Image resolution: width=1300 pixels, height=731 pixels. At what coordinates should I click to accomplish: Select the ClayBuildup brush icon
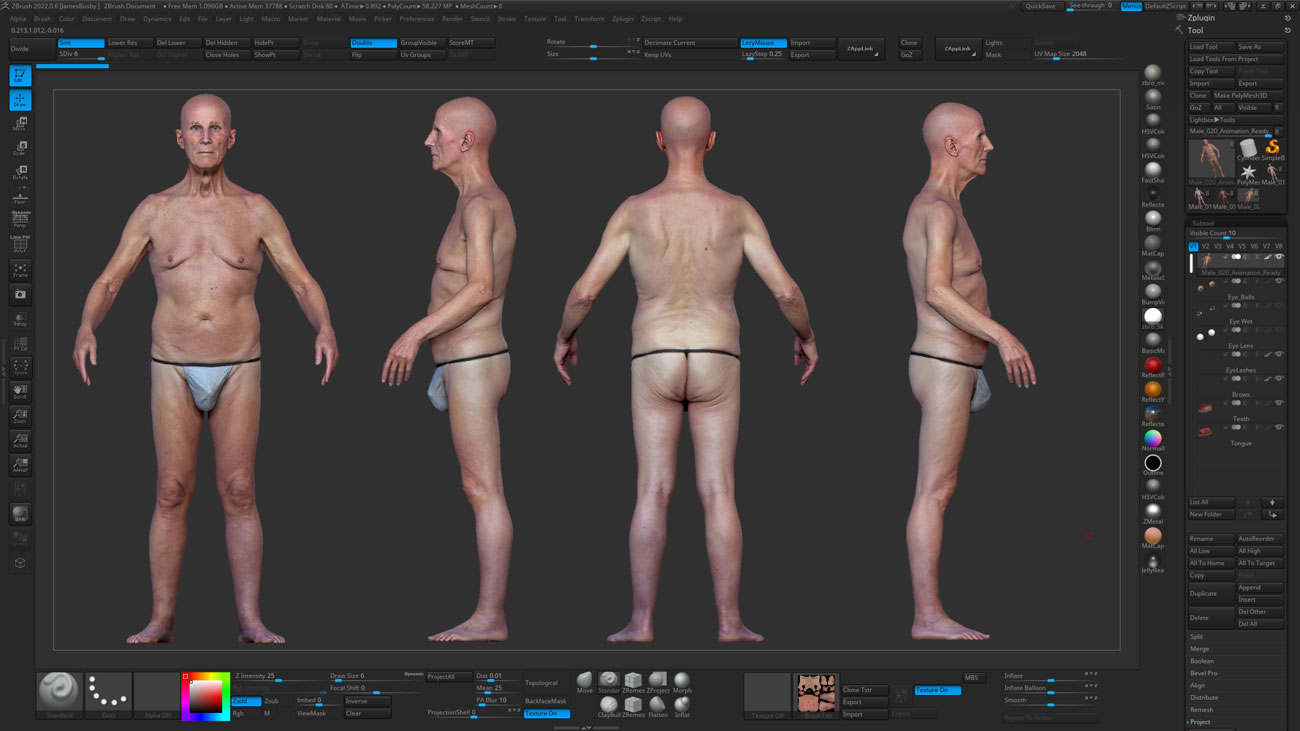point(609,703)
